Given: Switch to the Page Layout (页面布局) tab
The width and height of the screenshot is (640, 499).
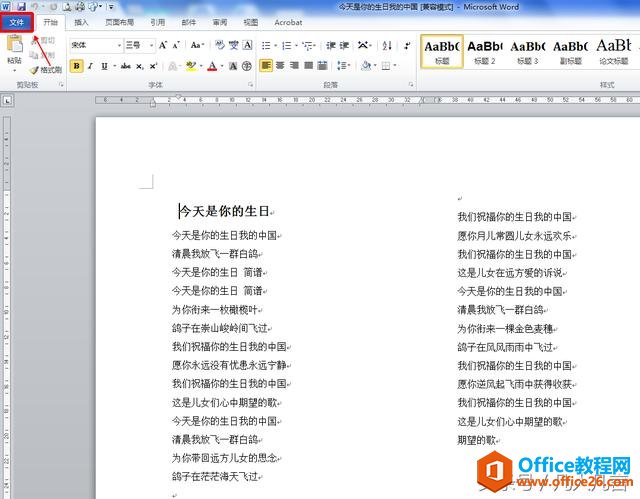Looking at the screenshot, I should pyautogui.click(x=119, y=22).
